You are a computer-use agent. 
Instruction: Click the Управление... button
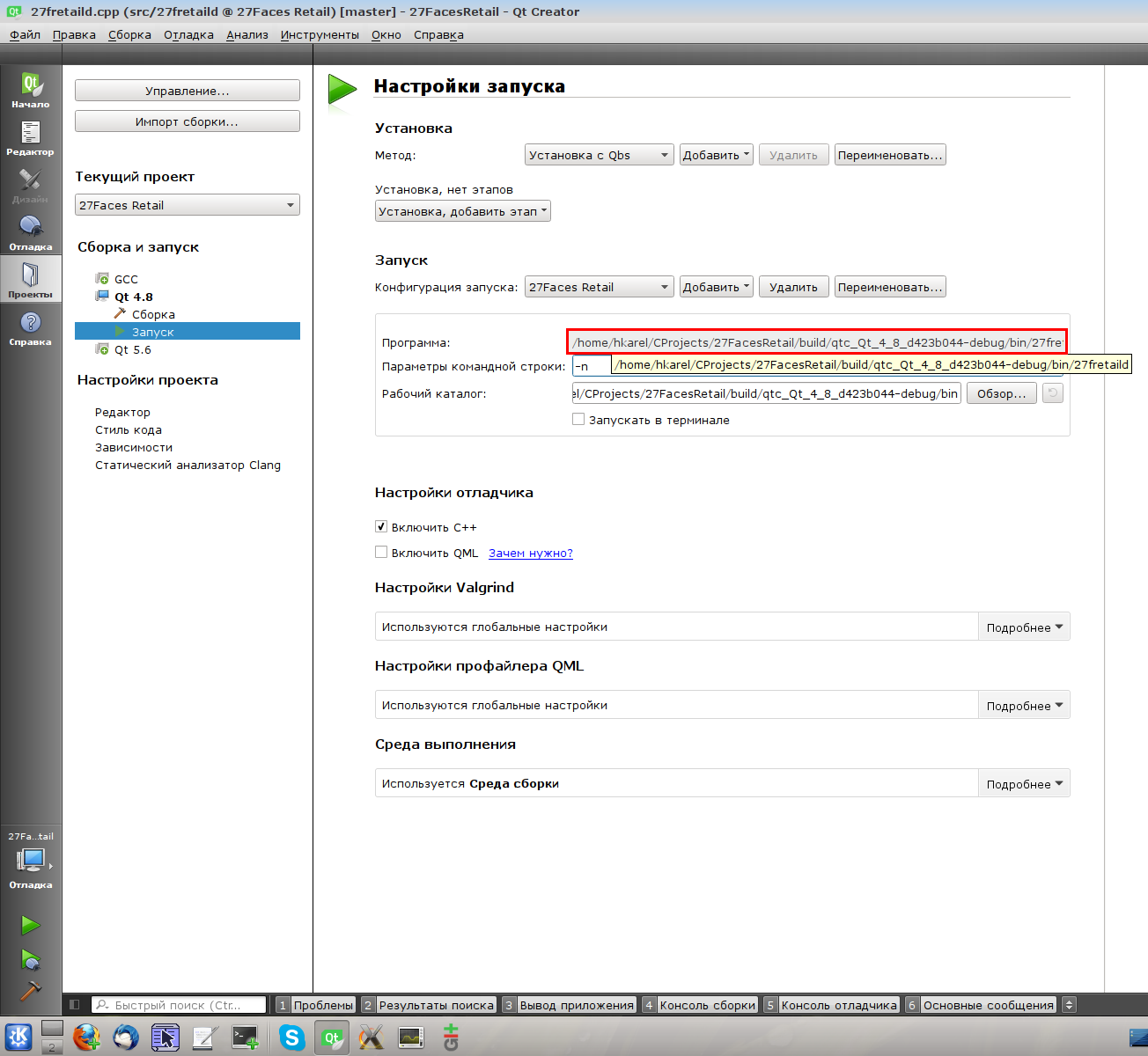[187, 91]
